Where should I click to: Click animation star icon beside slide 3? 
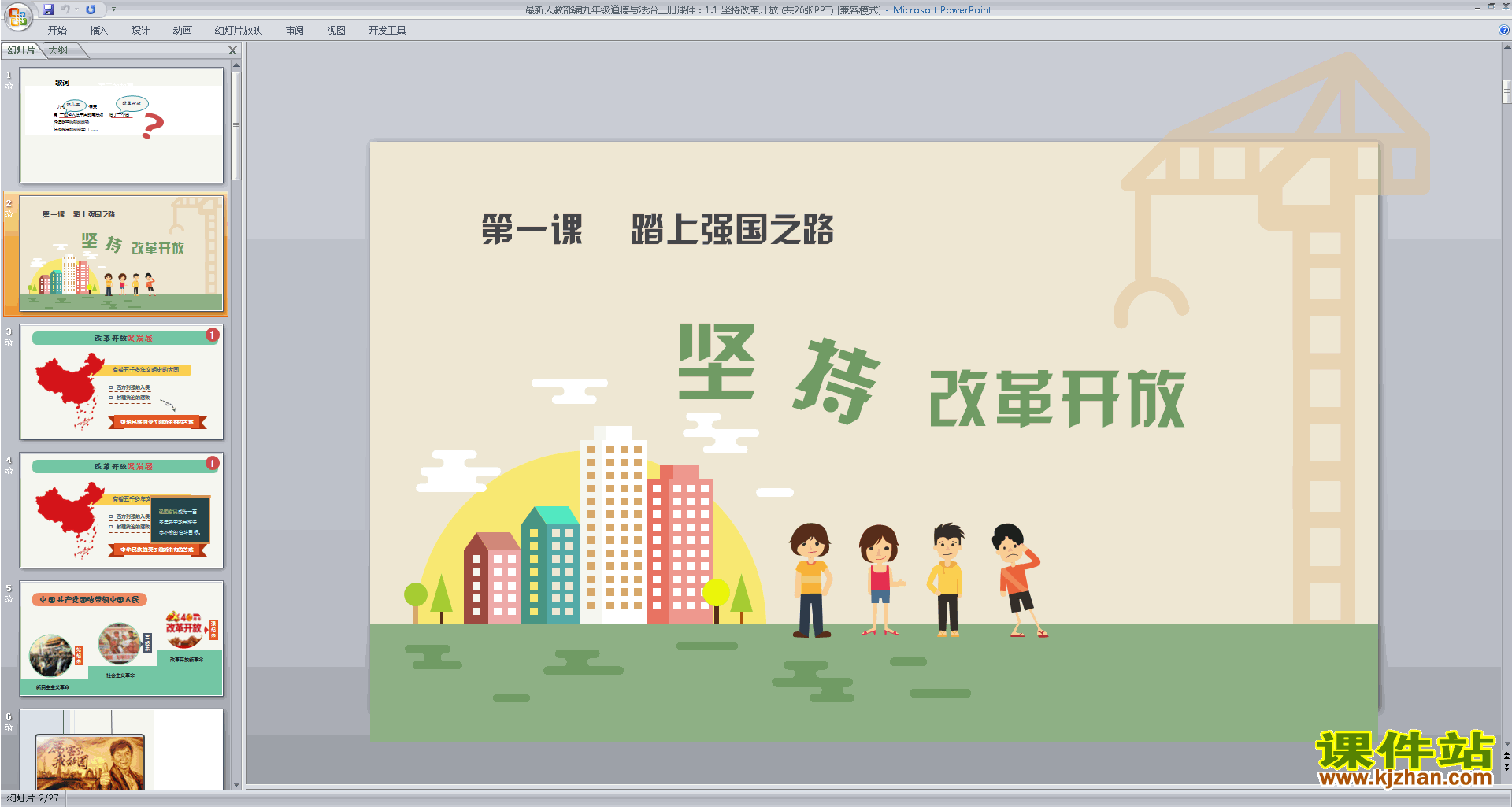(x=9, y=342)
